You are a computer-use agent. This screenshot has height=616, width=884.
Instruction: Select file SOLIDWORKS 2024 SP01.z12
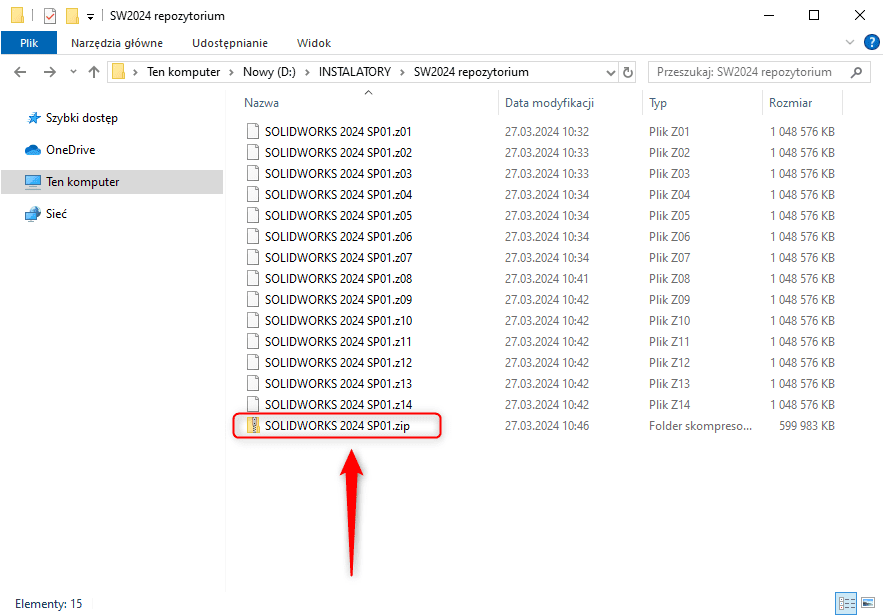coord(338,362)
